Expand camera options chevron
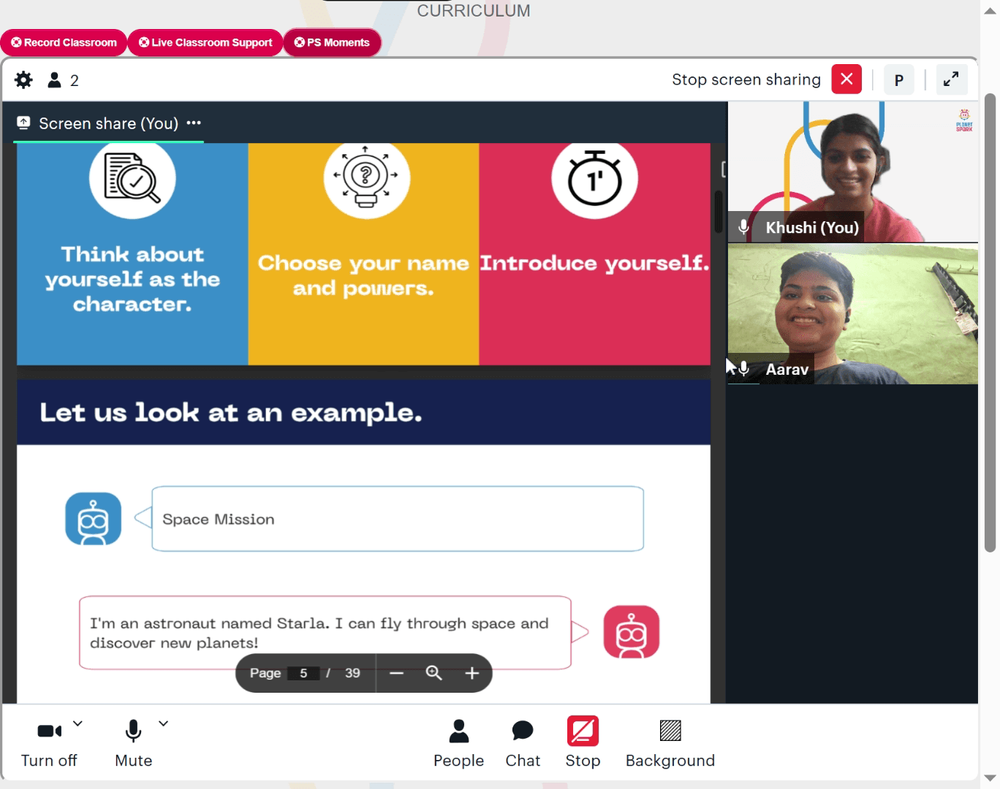 coord(77,723)
